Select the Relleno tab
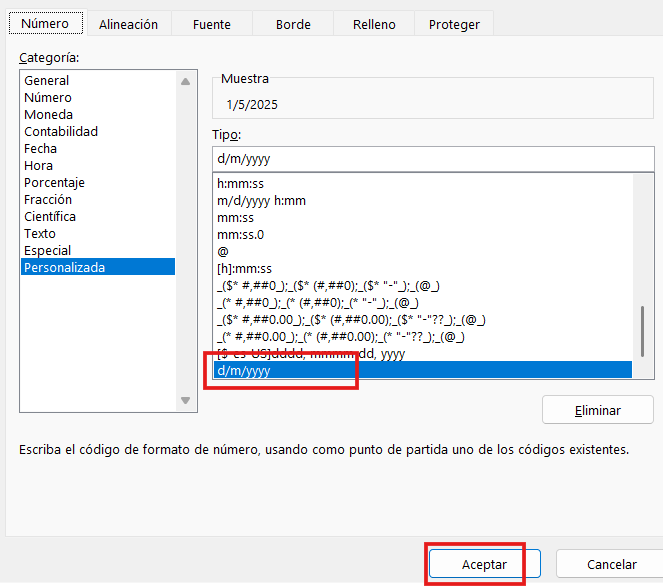Viewport: 663px width, 586px height. [374, 24]
